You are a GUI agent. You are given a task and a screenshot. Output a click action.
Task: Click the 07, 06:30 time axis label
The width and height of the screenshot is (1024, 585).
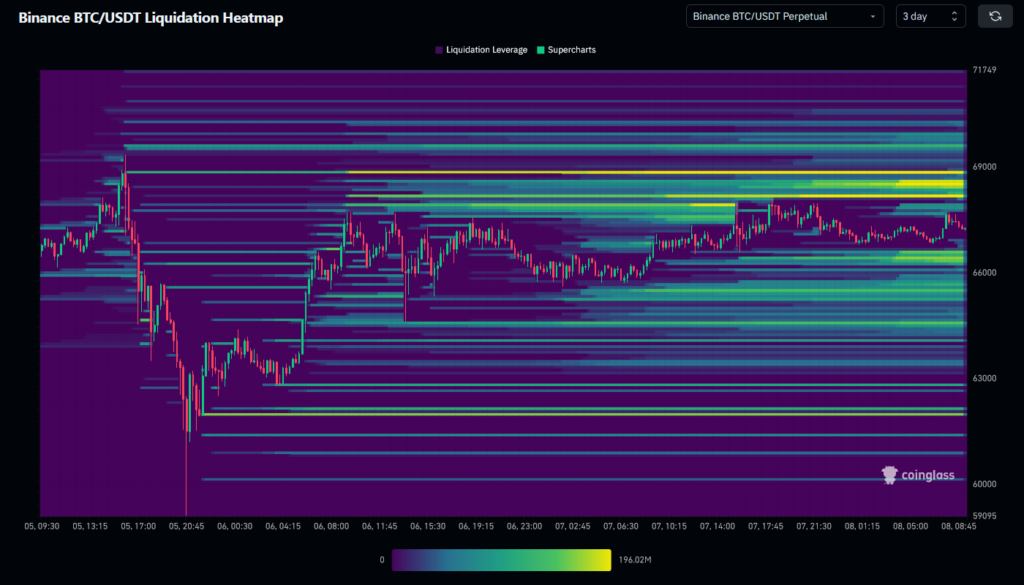coord(621,526)
